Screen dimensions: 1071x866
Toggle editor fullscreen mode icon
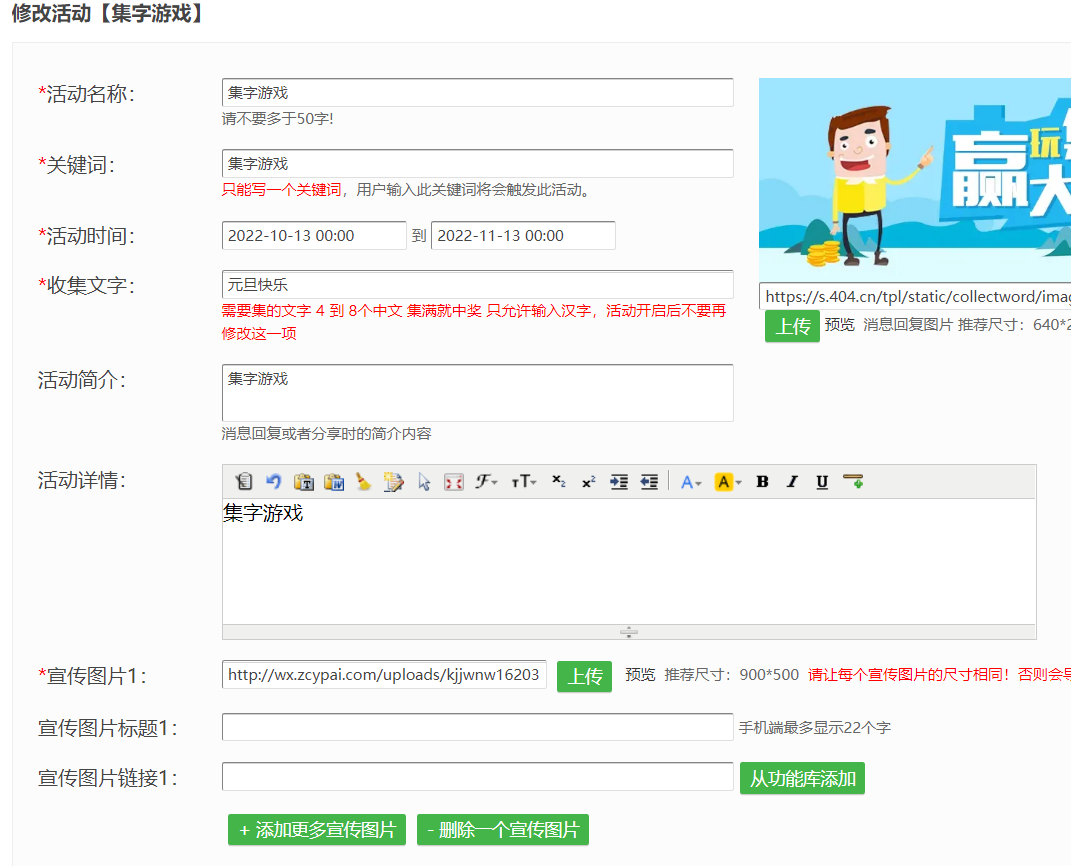point(454,481)
